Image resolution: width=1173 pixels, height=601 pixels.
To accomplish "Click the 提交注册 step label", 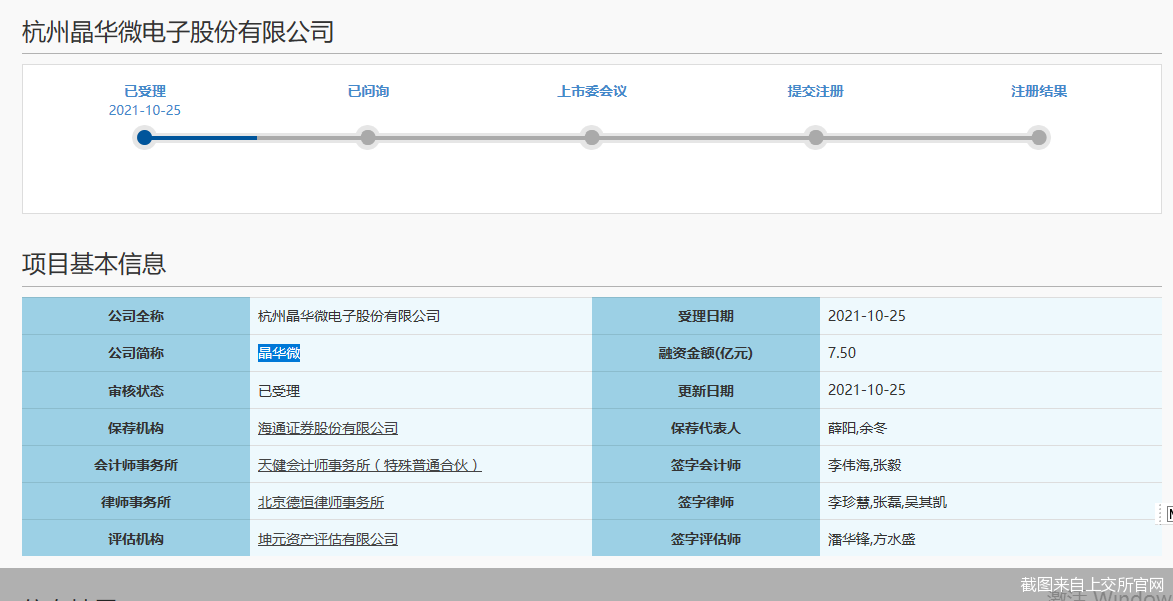I will (815, 91).
